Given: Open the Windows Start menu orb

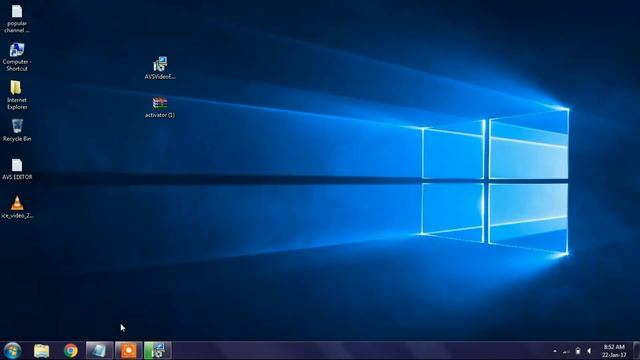Looking at the screenshot, I should (x=12, y=351).
